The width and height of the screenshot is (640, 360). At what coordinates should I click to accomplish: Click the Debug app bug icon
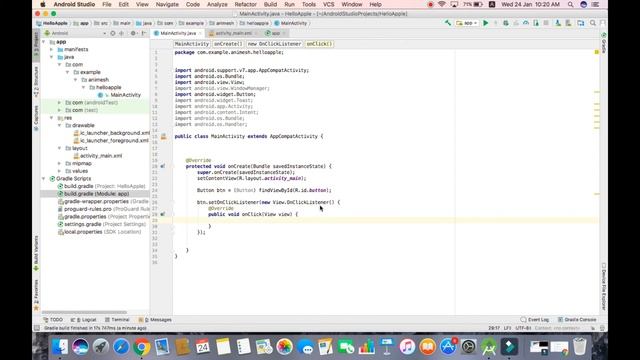pyautogui.click(x=506, y=23)
